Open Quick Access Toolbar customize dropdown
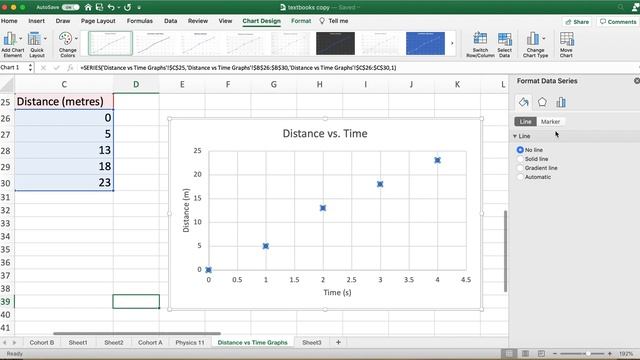 point(139,7)
